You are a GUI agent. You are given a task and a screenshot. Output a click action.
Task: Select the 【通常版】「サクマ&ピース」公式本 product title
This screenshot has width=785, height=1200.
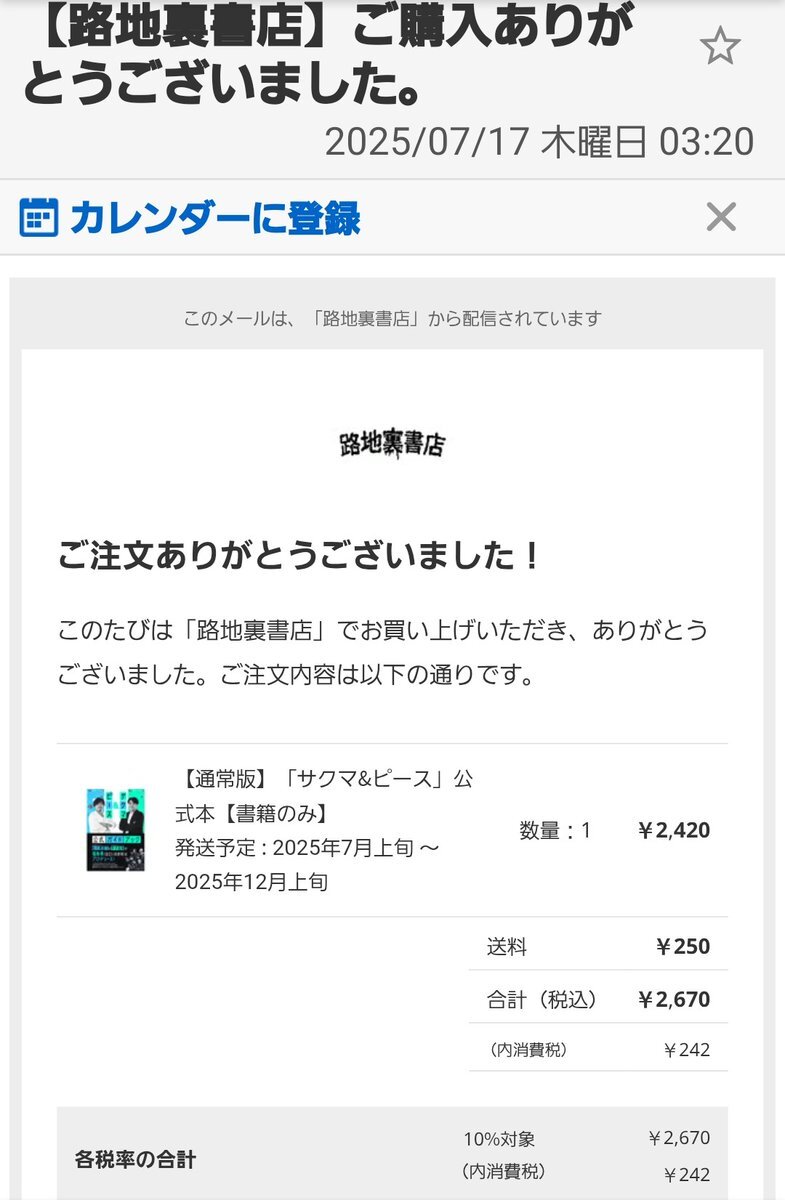324,796
